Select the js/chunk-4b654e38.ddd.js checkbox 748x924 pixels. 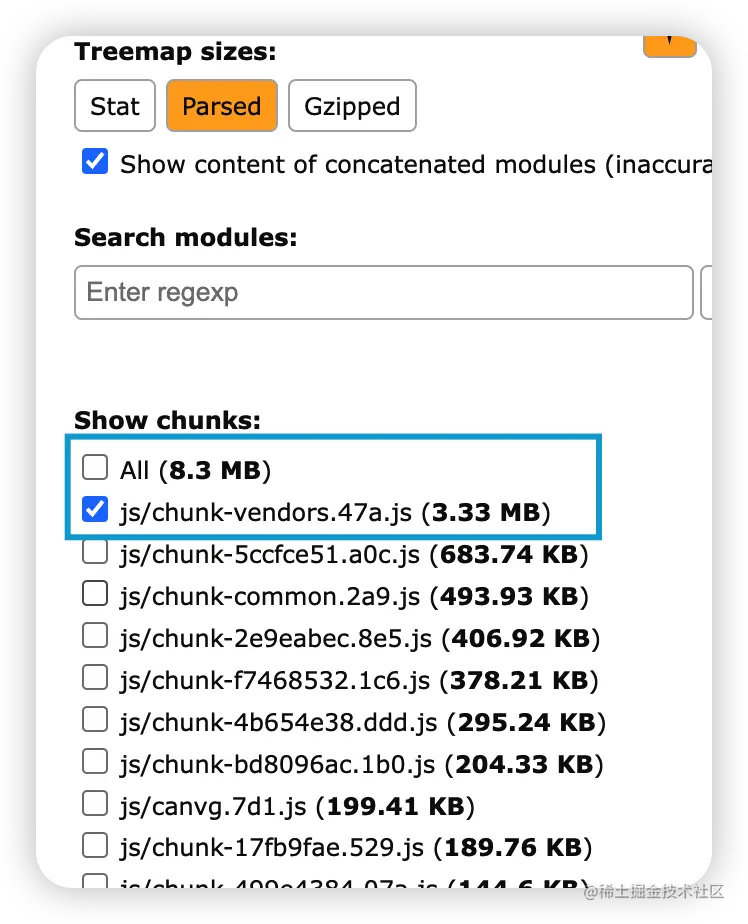95,720
